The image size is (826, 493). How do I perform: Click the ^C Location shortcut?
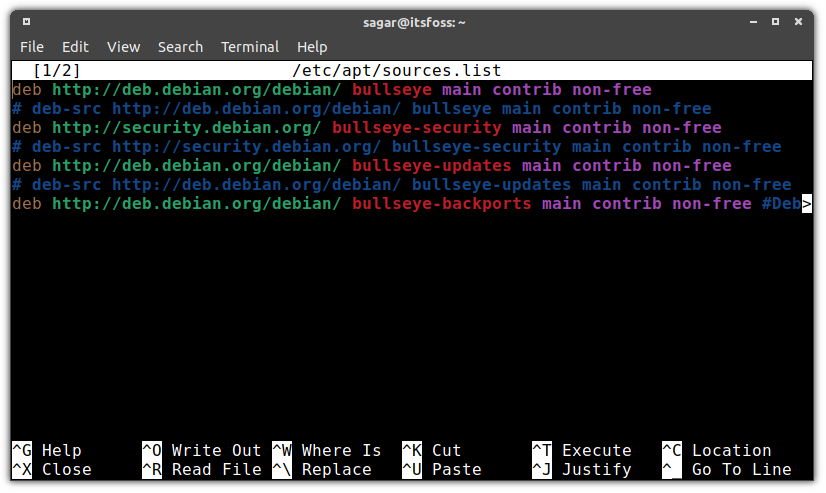coord(716,450)
